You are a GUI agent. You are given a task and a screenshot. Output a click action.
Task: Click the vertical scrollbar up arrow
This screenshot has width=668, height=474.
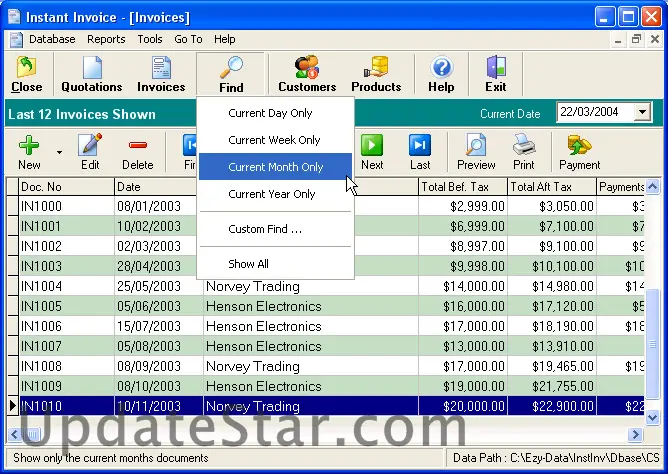[652, 187]
